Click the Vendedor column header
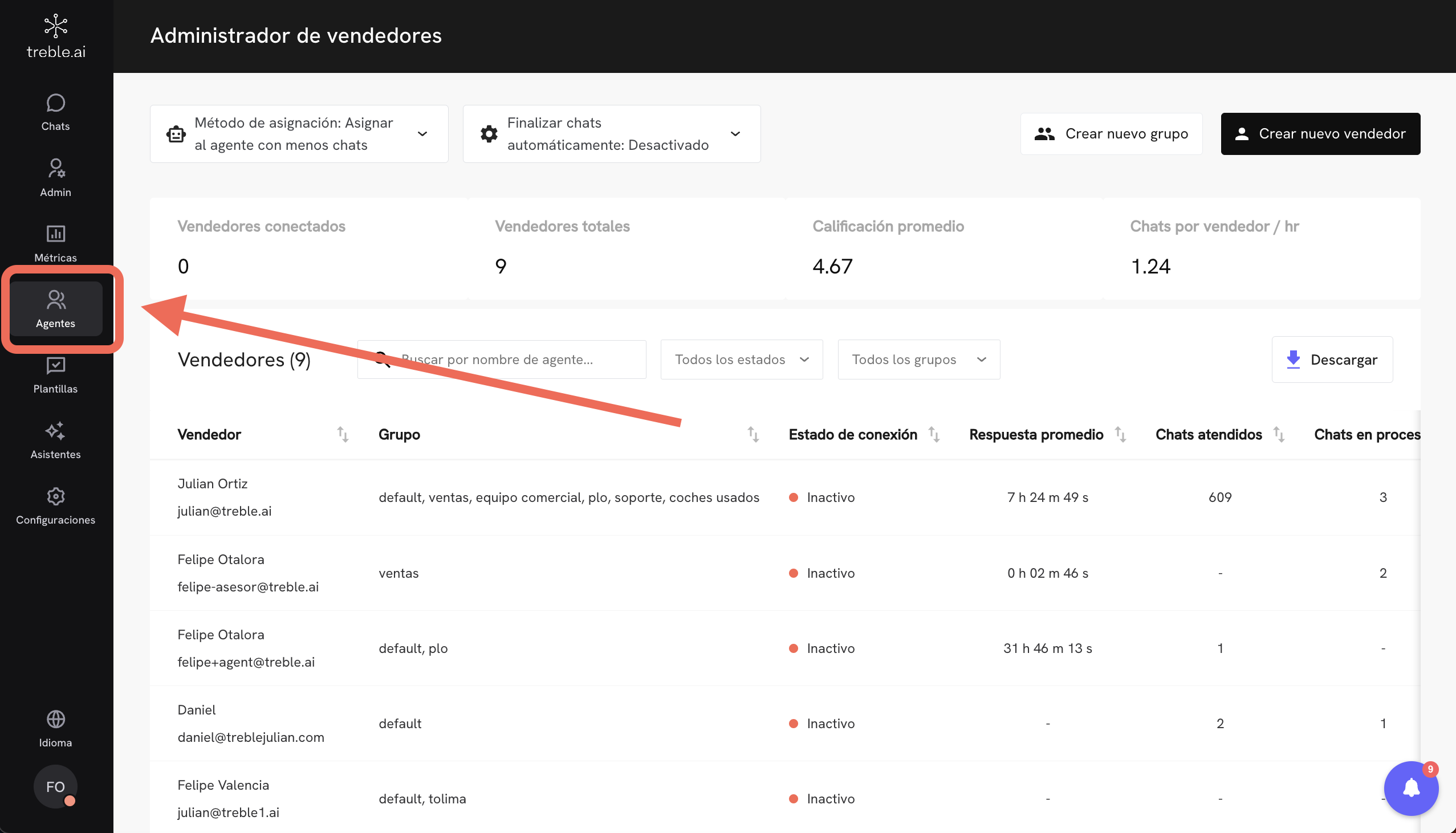Screen dimensions: 1456x833 pyautogui.click(x=209, y=434)
